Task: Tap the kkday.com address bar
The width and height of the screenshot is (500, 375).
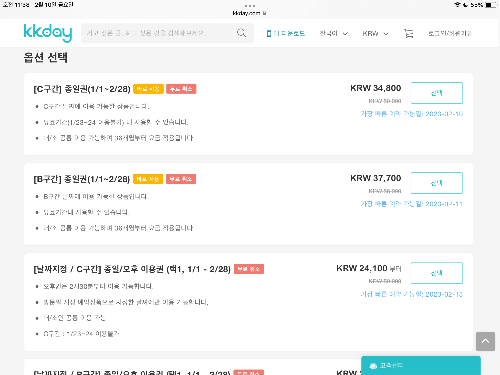Action: pos(249,13)
